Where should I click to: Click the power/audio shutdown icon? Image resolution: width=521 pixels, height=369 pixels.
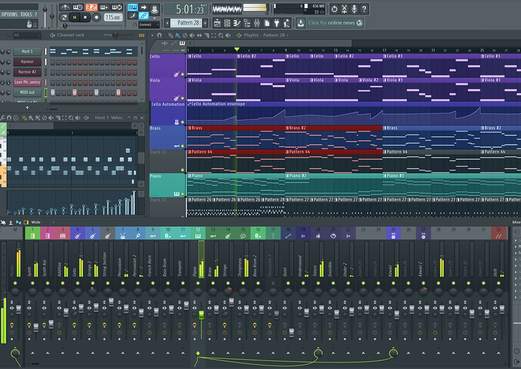334,9
